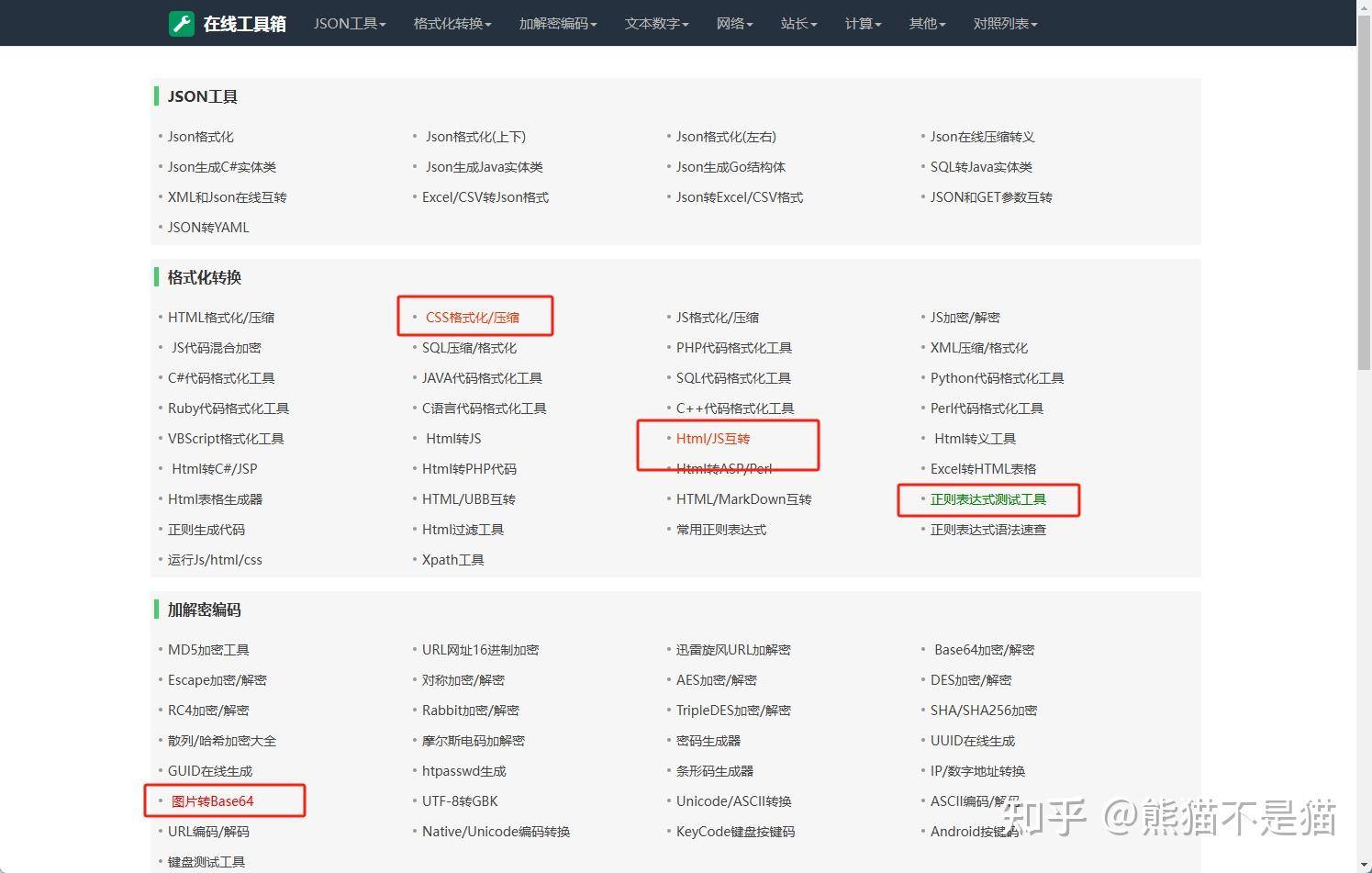Screen dimensions: 1372x873
Task: Open Json生成Go结构体 link
Action: 731,167
